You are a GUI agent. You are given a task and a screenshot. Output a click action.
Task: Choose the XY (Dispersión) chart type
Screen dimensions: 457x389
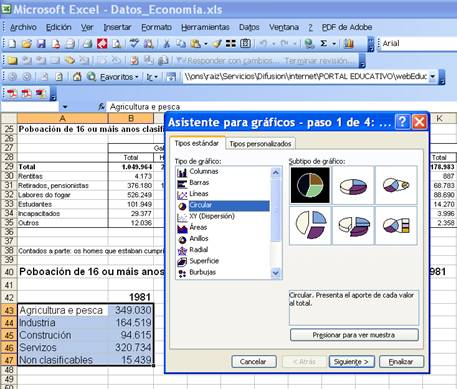point(212,216)
